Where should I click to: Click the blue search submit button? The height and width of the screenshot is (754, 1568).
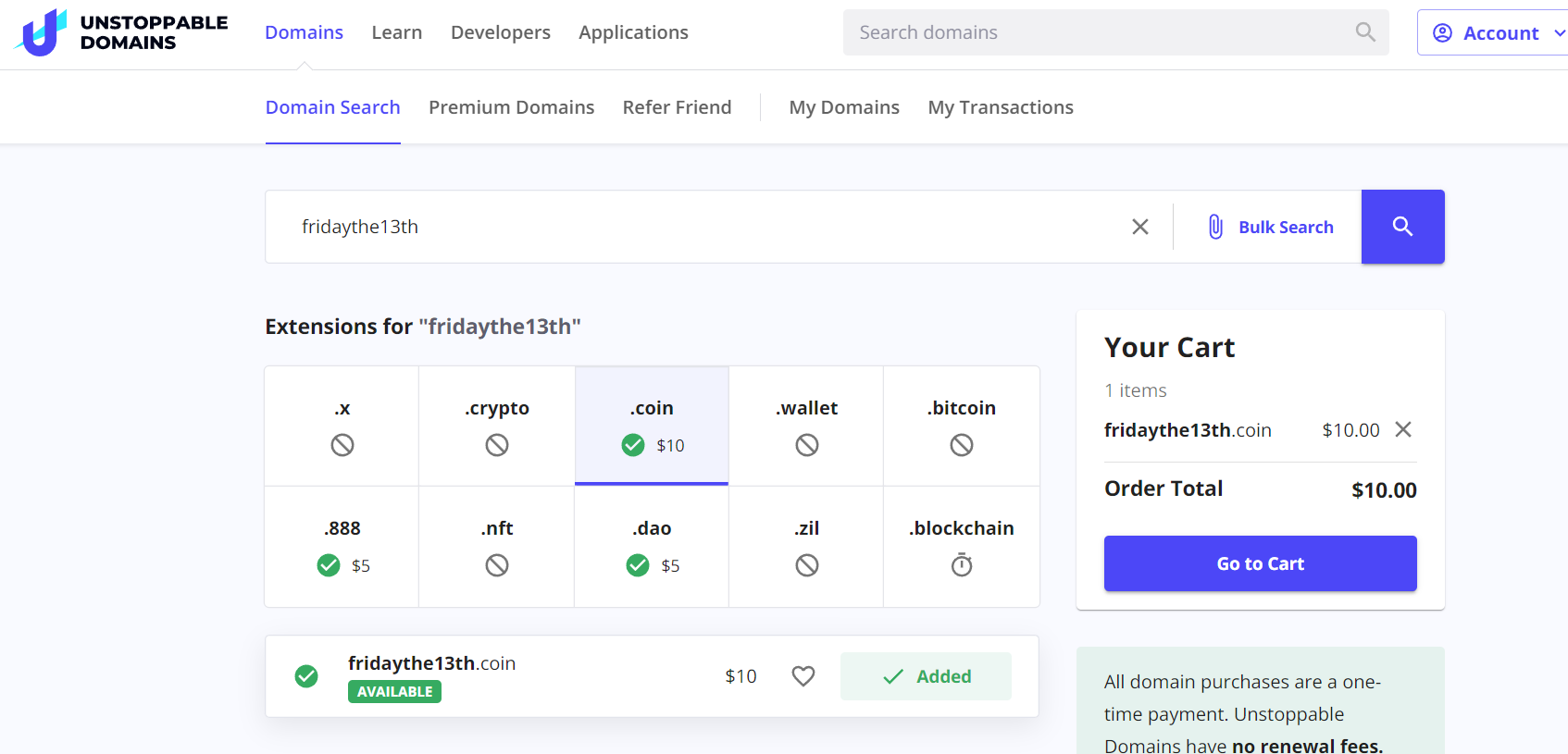pyautogui.click(x=1402, y=227)
